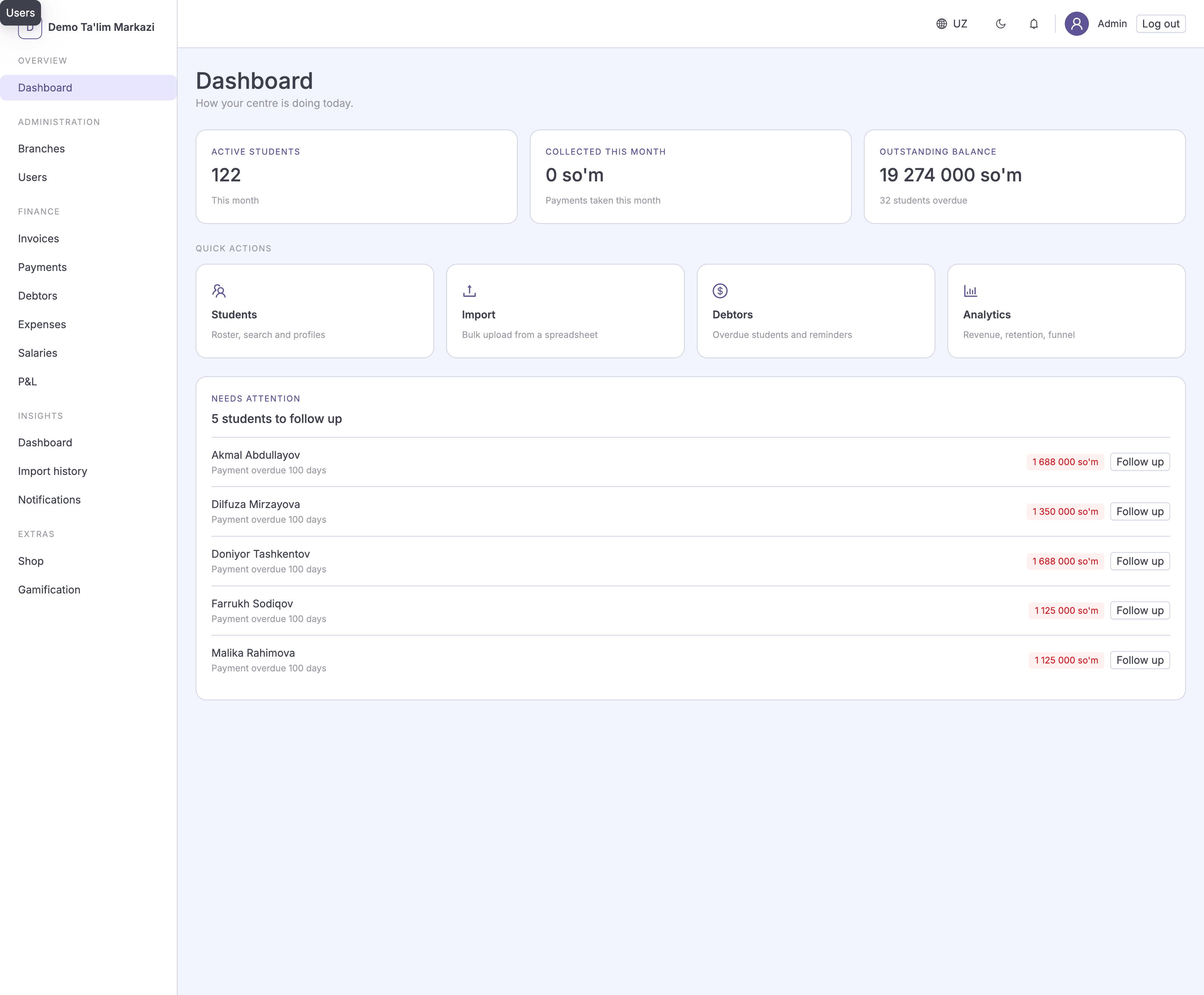The image size is (1204, 995).
Task: Log out of the admin account
Action: point(1160,23)
